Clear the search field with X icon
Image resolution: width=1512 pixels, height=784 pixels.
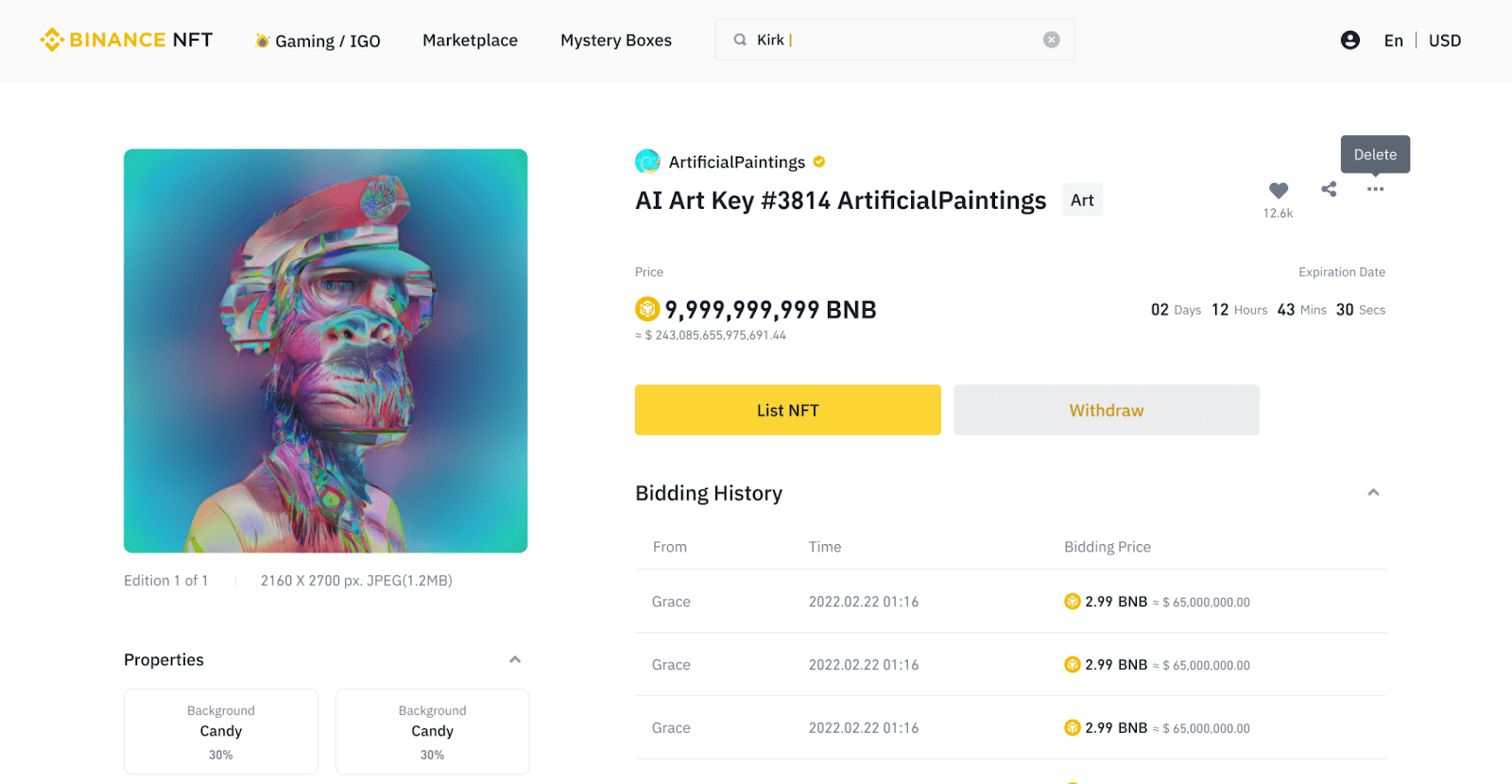pyautogui.click(x=1051, y=40)
